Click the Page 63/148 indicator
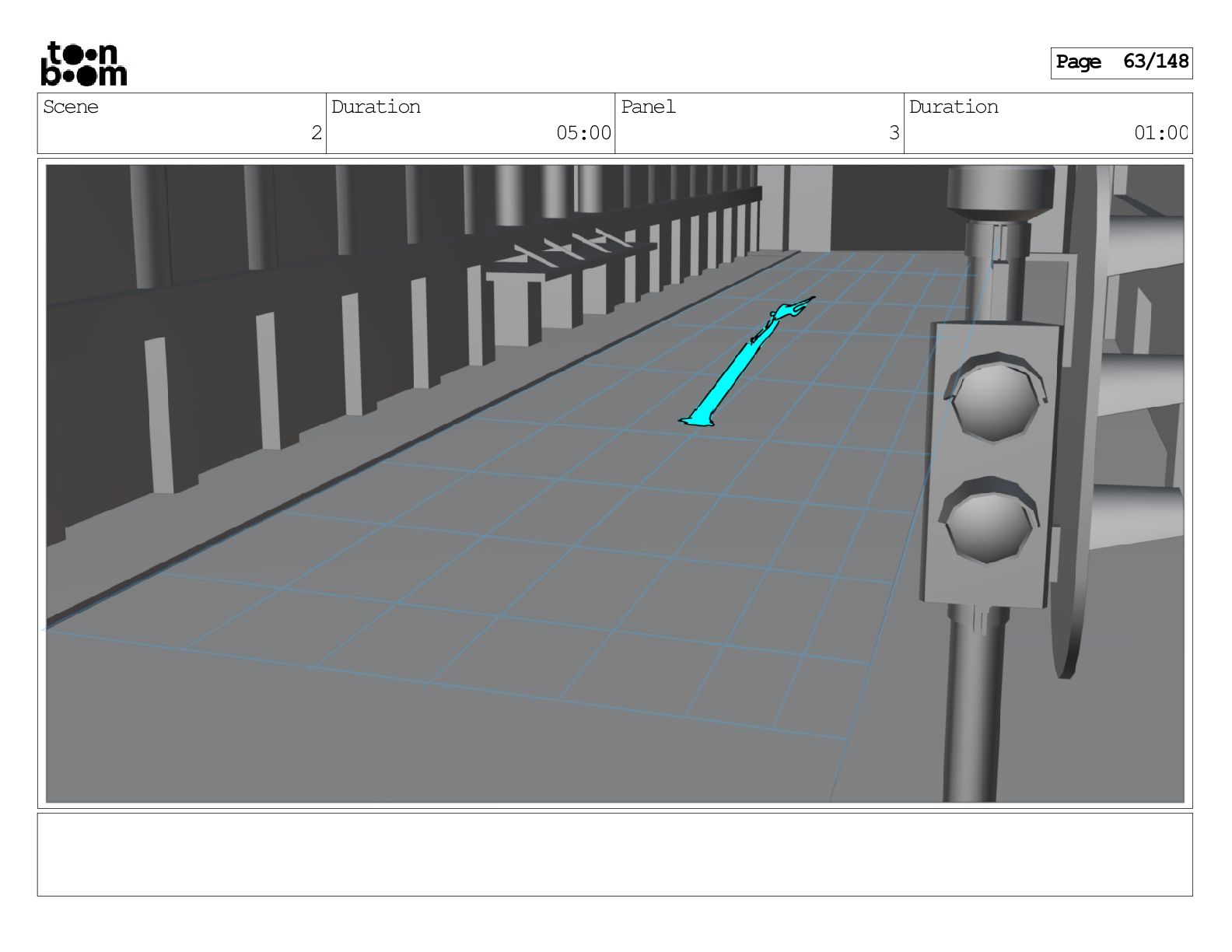Viewport: 1232px width, 952px height. [1121, 62]
